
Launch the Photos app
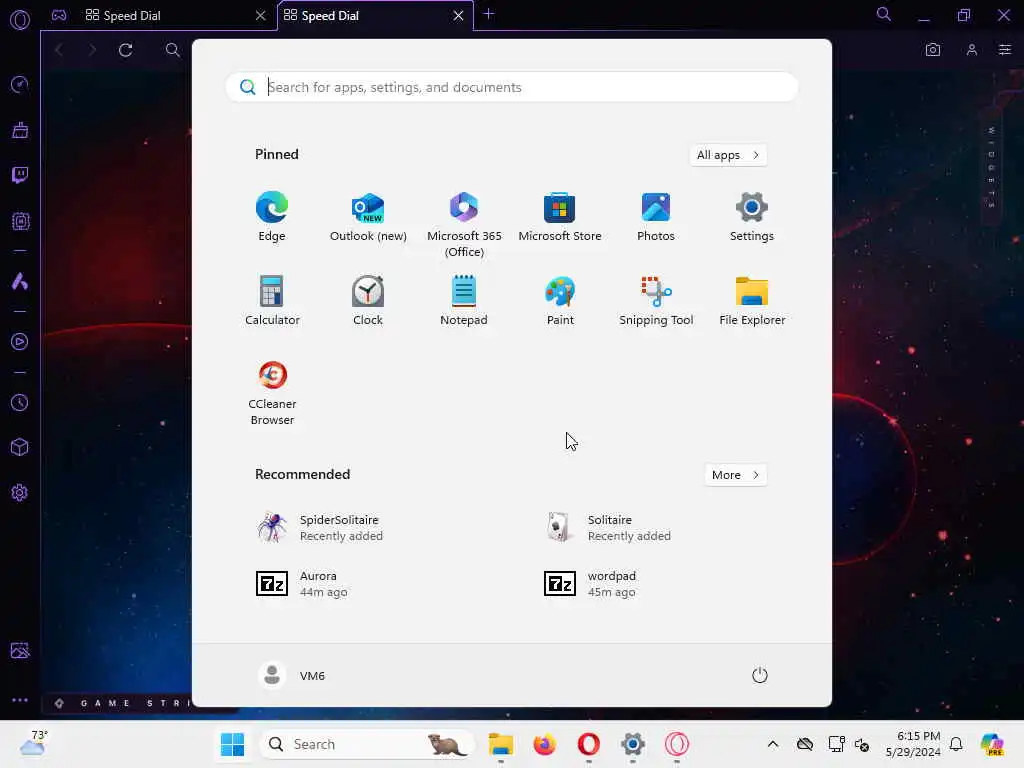pyautogui.click(x=656, y=217)
